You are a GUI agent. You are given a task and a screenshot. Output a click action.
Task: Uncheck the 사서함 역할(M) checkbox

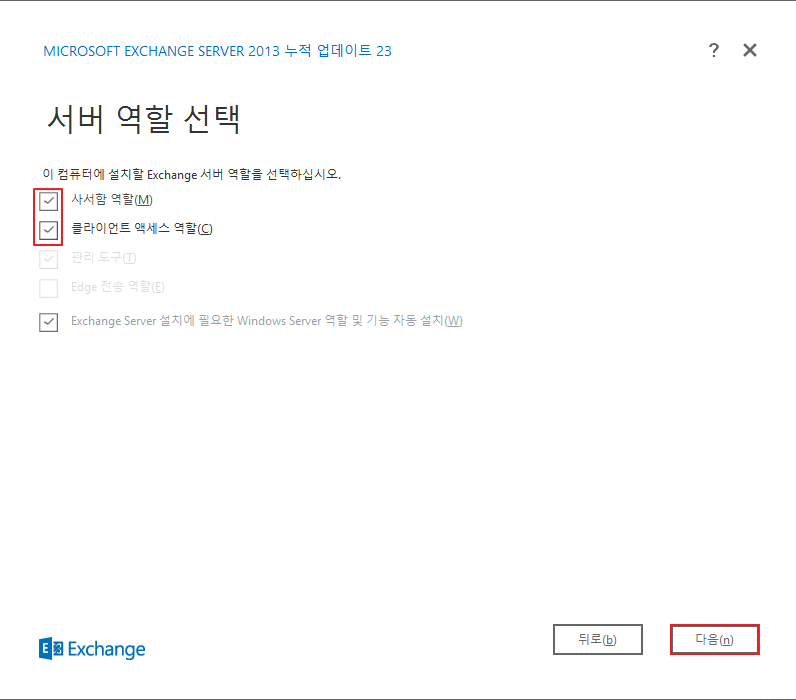point(49,202)
